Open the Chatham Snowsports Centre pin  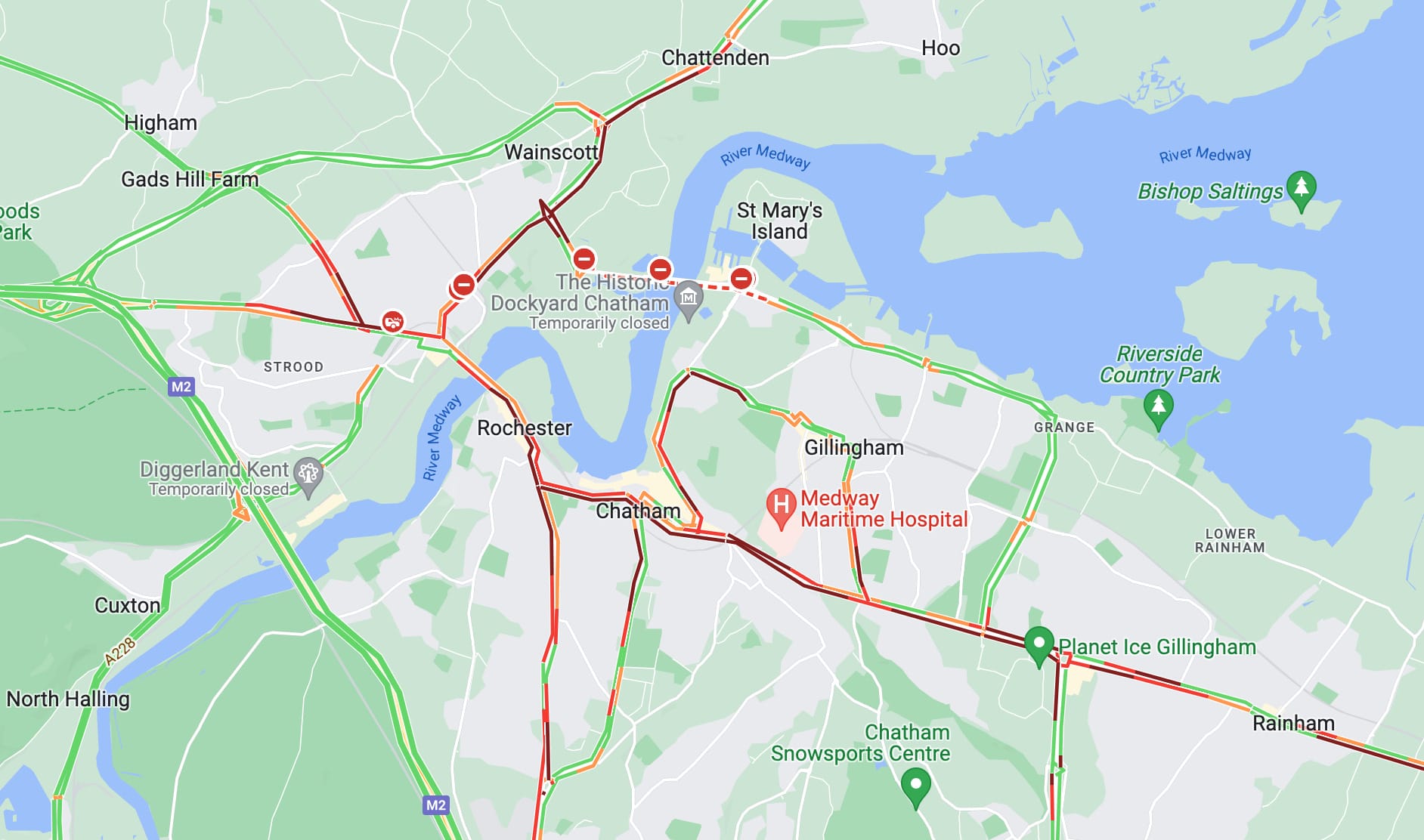(915, 788)
